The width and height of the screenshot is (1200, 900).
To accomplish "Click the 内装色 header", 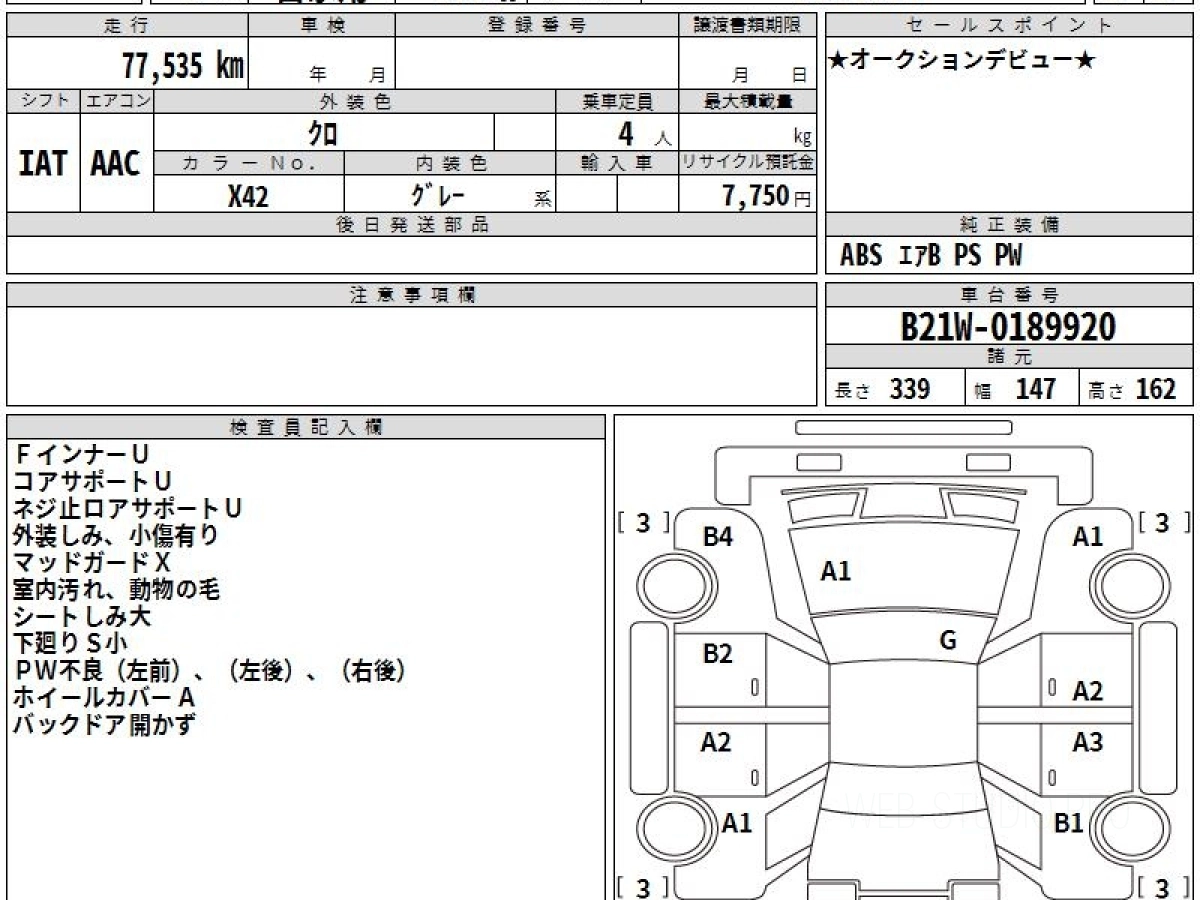I will click(450, 163).
